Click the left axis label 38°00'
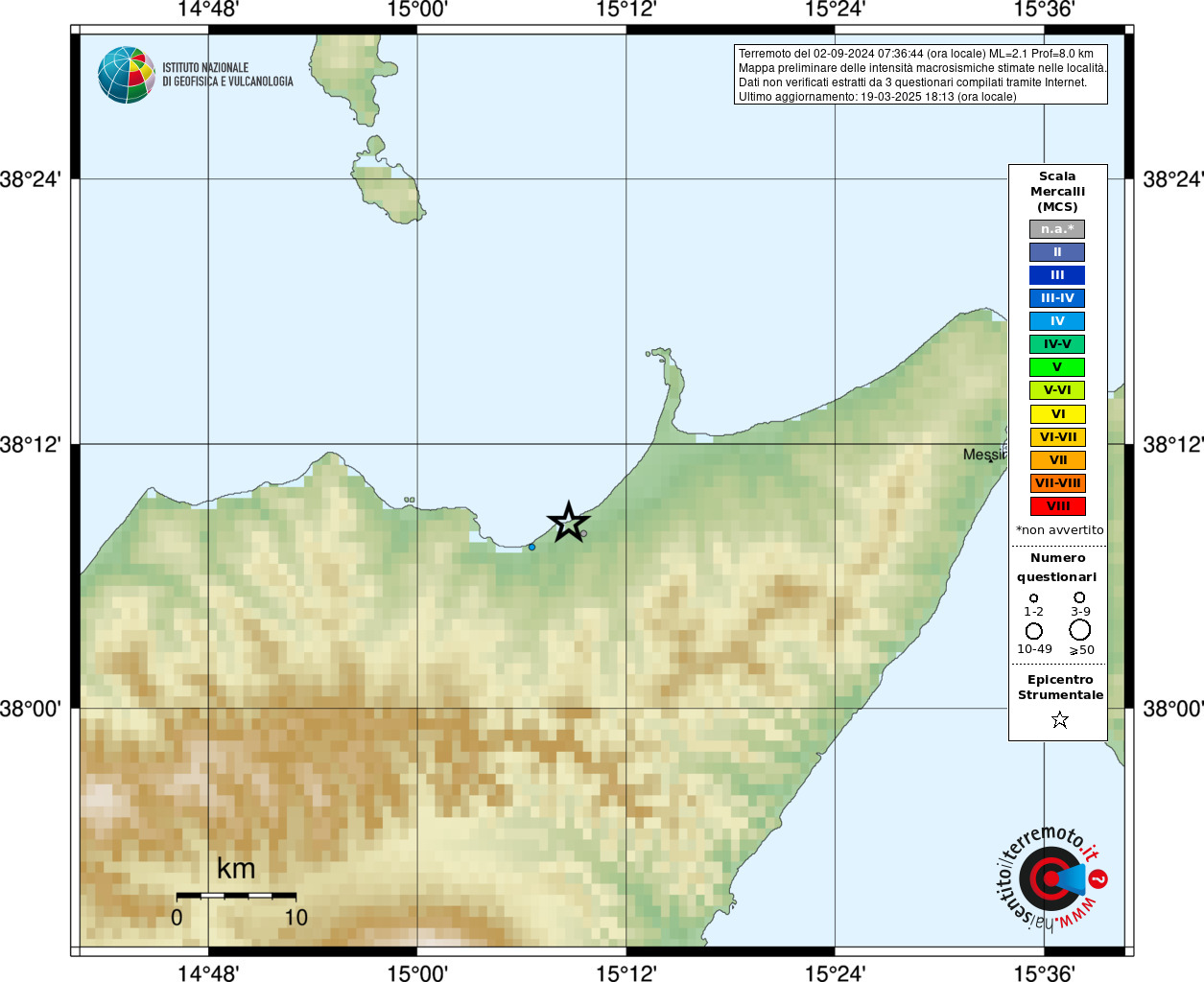The width and height of the screenshot is (1204, 982). [x=31, y=709]
